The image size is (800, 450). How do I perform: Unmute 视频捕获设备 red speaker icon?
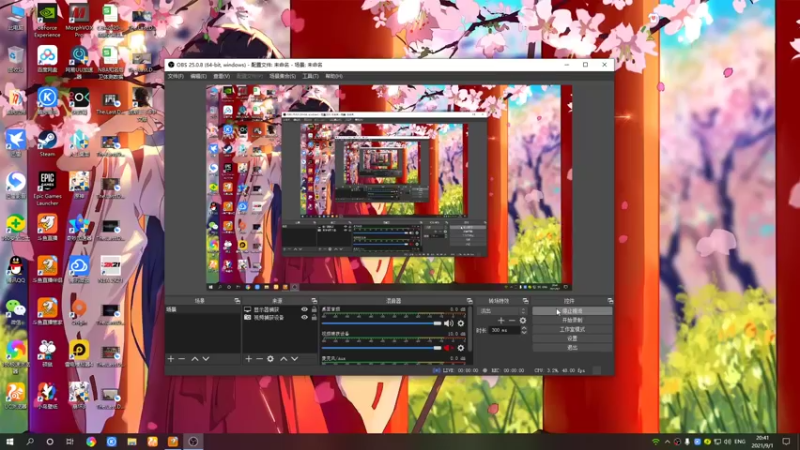click(448, 348)
